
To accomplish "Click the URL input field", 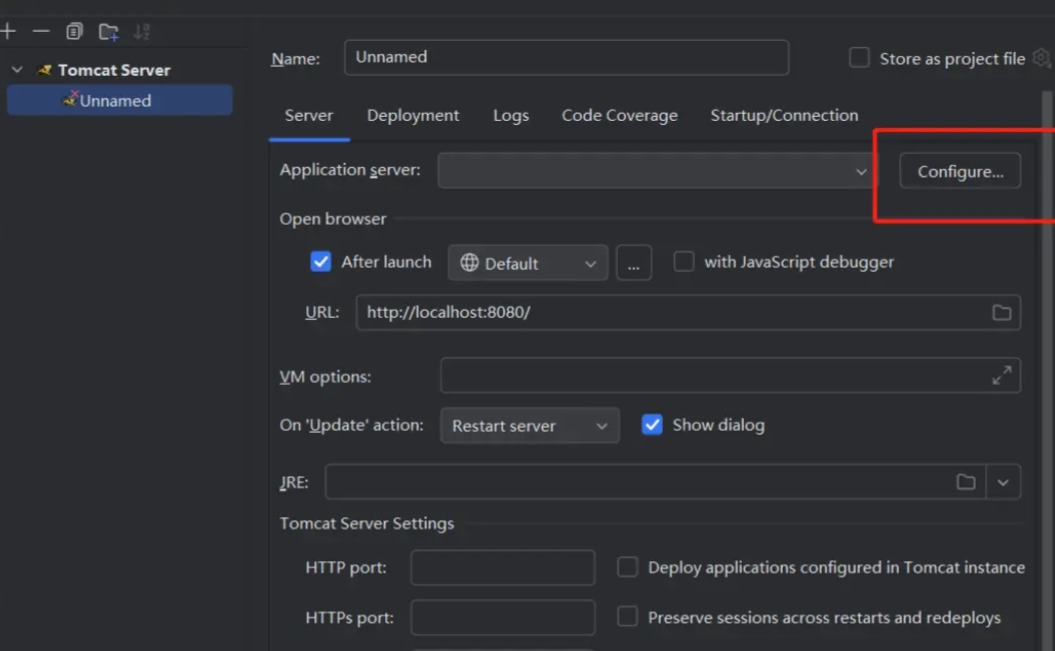I will (688, 313).
